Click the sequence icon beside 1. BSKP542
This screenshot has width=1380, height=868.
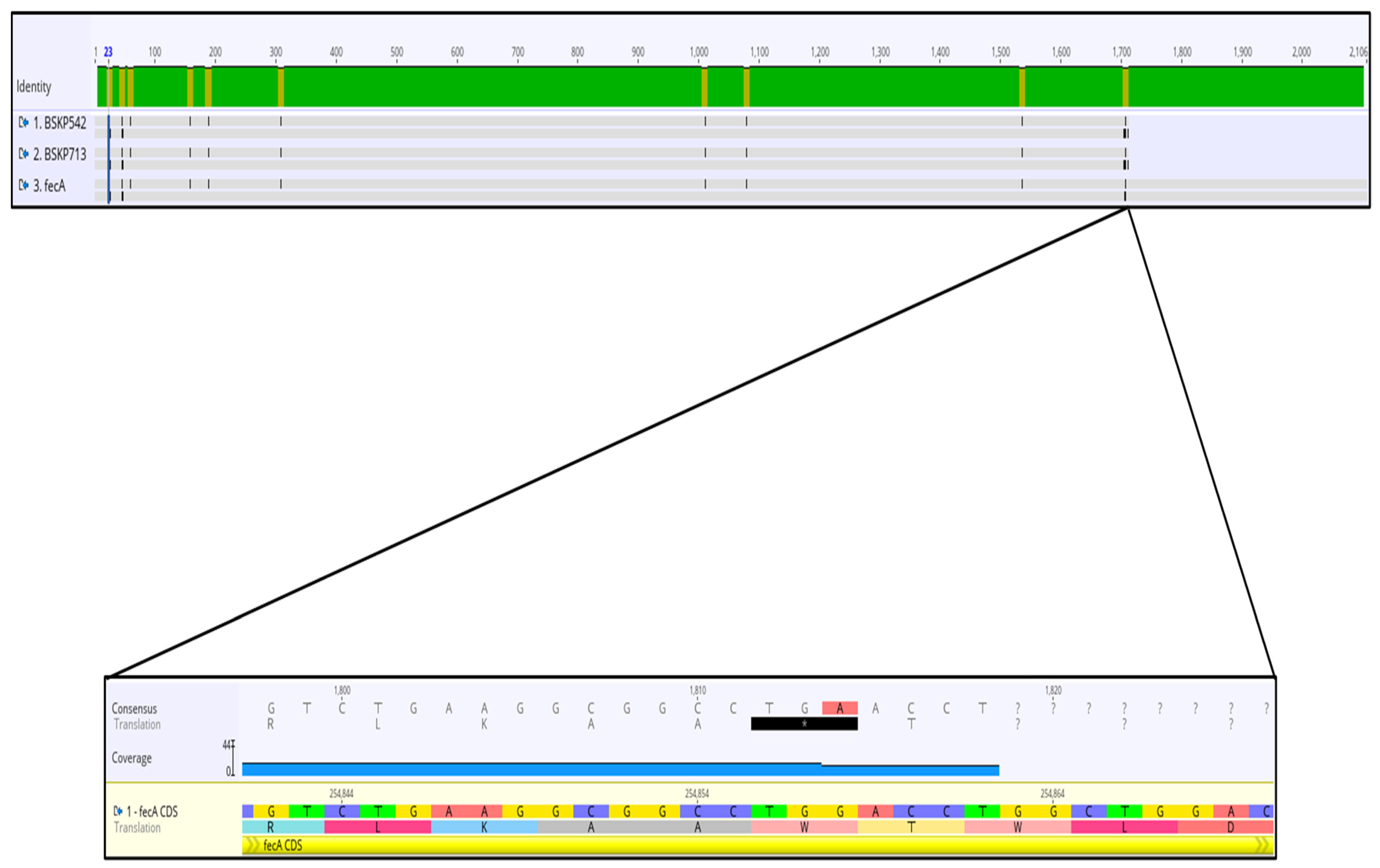click(24, 123)
